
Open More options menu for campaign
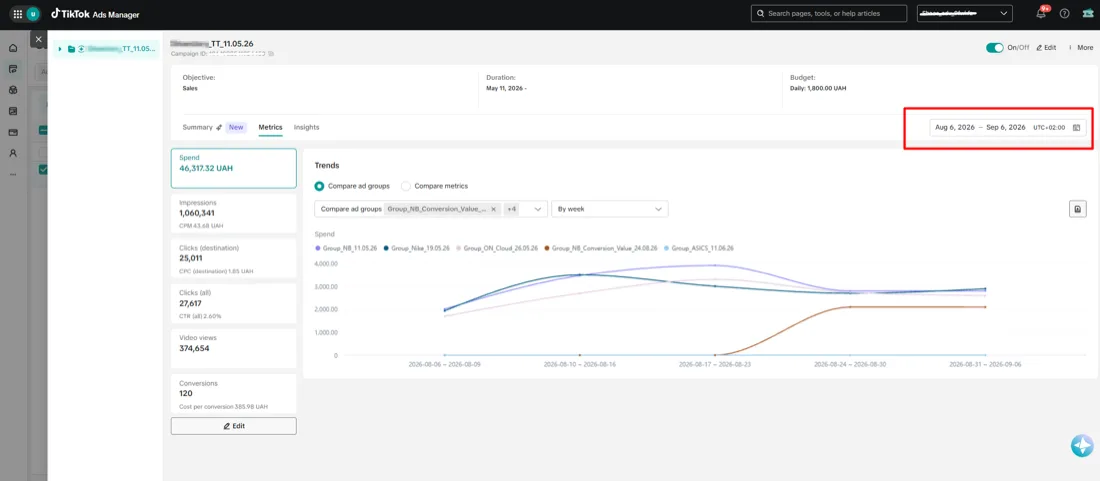tap(1081, 48)
